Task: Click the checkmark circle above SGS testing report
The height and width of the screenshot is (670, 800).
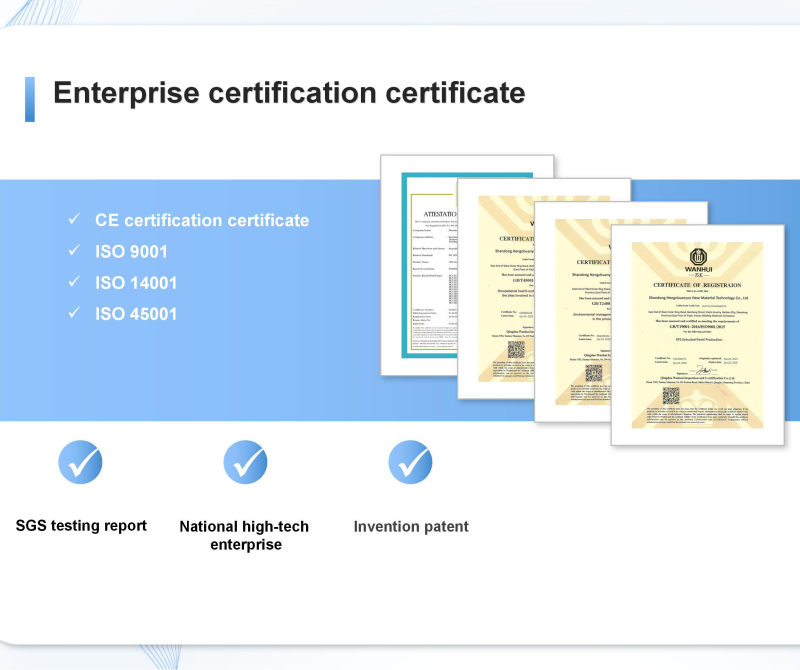Action: (80, 462)
